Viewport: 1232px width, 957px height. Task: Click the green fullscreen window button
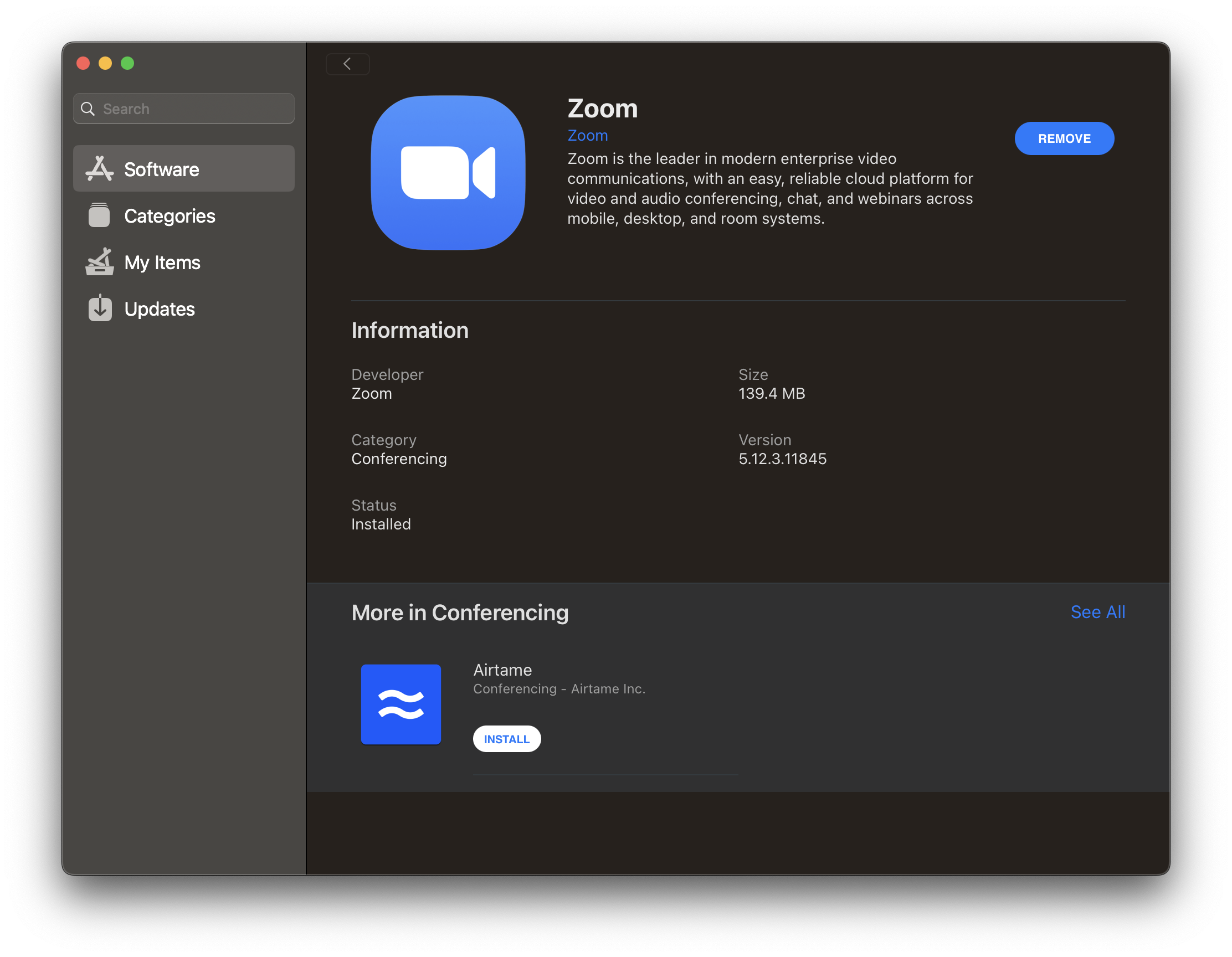(127, 63)
